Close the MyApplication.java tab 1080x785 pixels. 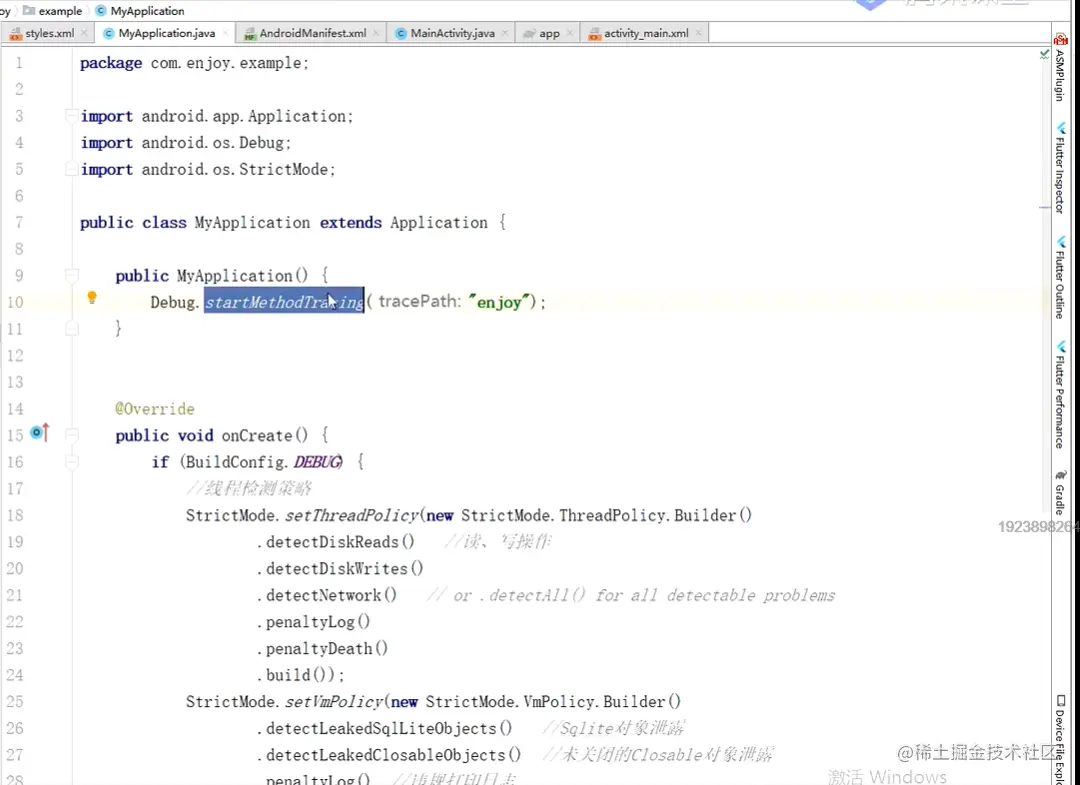[x=225, y=32]
